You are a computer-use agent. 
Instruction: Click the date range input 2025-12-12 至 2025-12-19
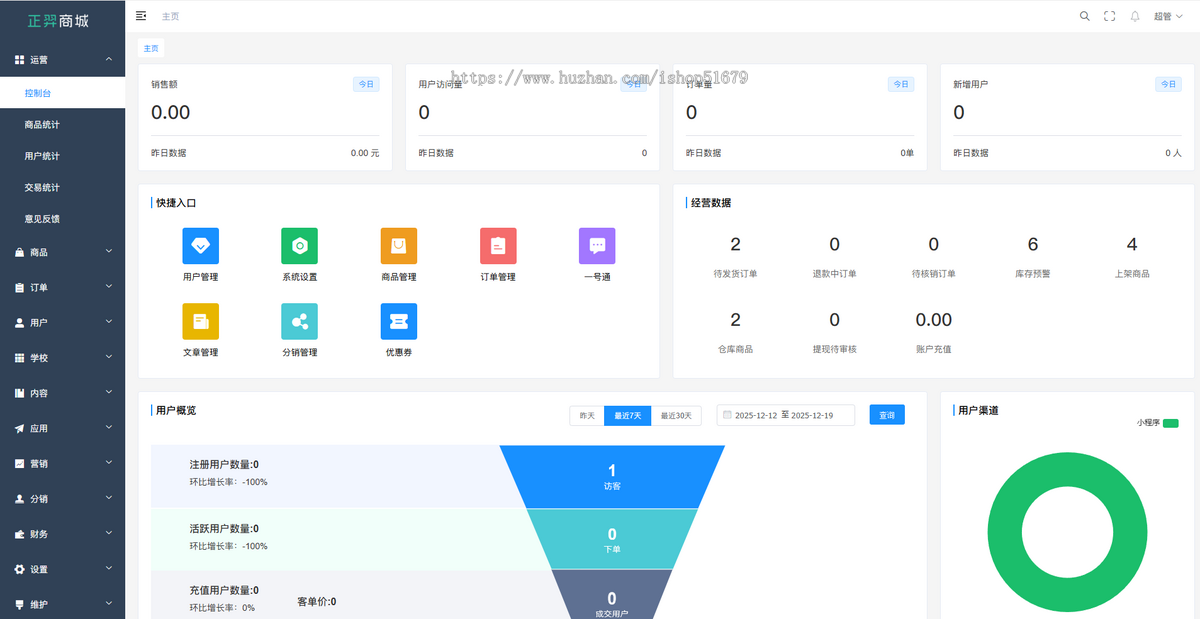[x=786, y=415]
